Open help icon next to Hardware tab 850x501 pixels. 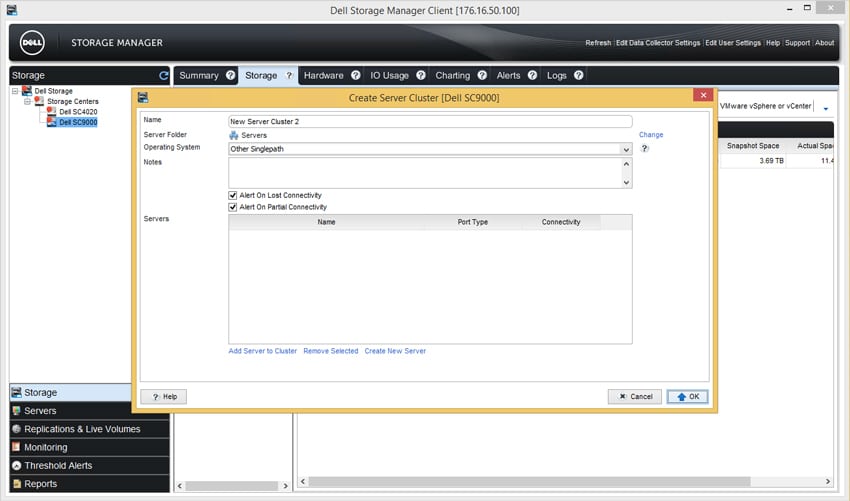pos(356,75)
